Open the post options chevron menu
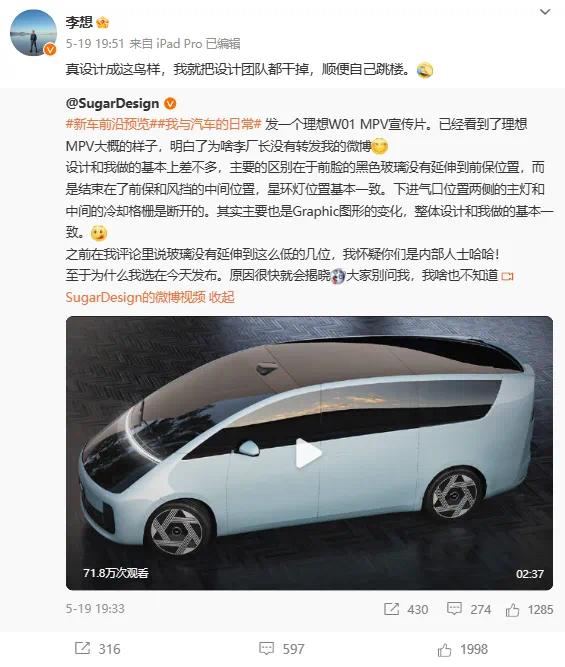 [545, 12]
